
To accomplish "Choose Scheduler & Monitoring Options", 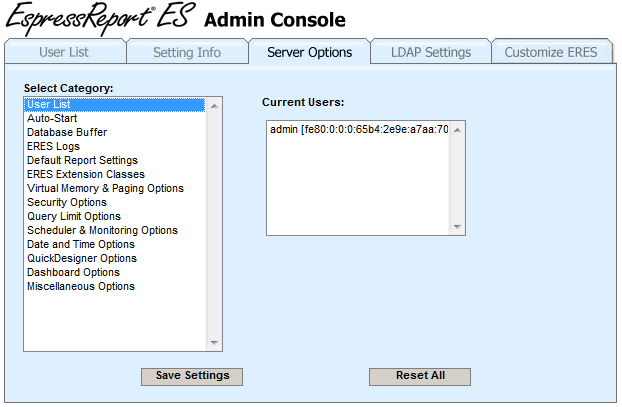I will (115, 230).
